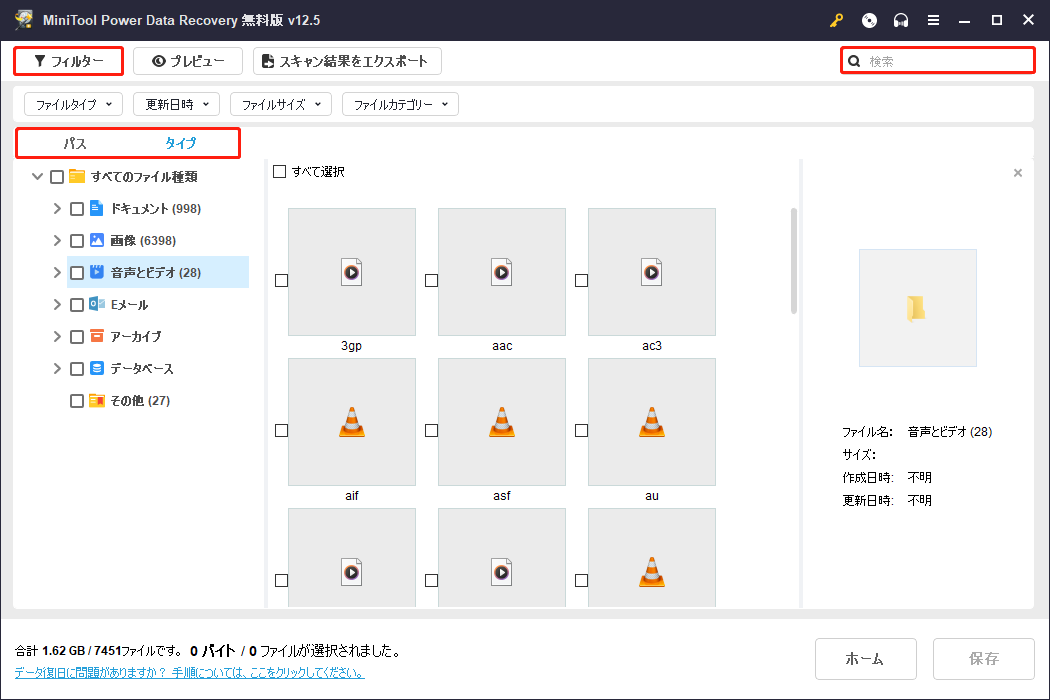Check the データベース checkbox

[x=77, y=368]
